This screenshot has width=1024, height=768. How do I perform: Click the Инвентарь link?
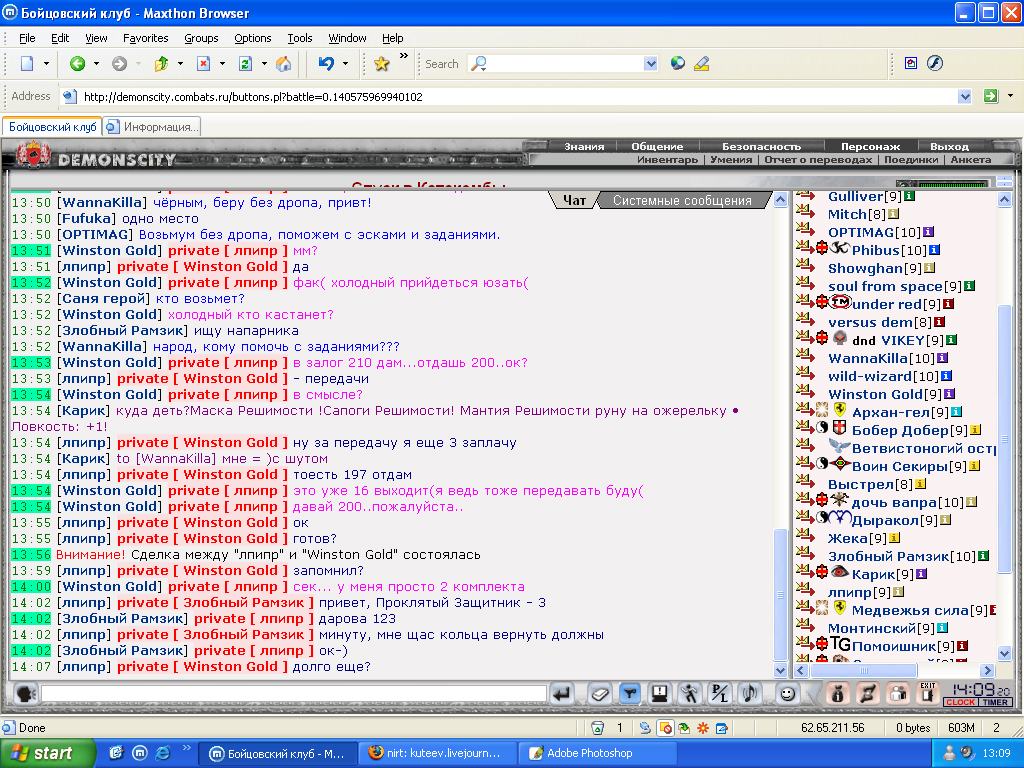(667, 159)
